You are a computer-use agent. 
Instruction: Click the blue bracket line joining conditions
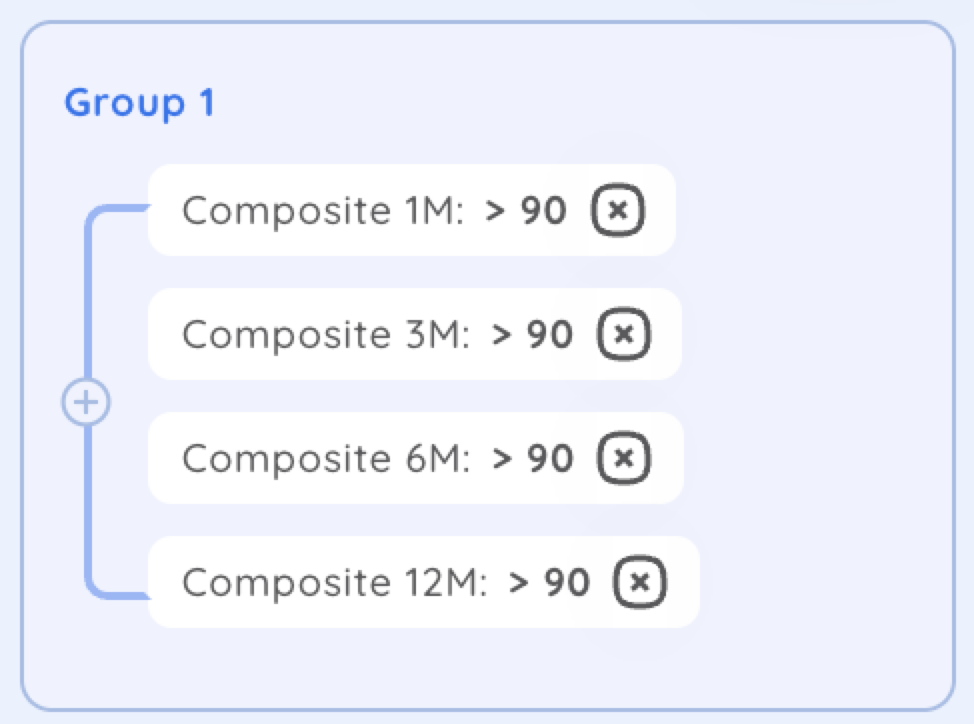click(88, 298)
